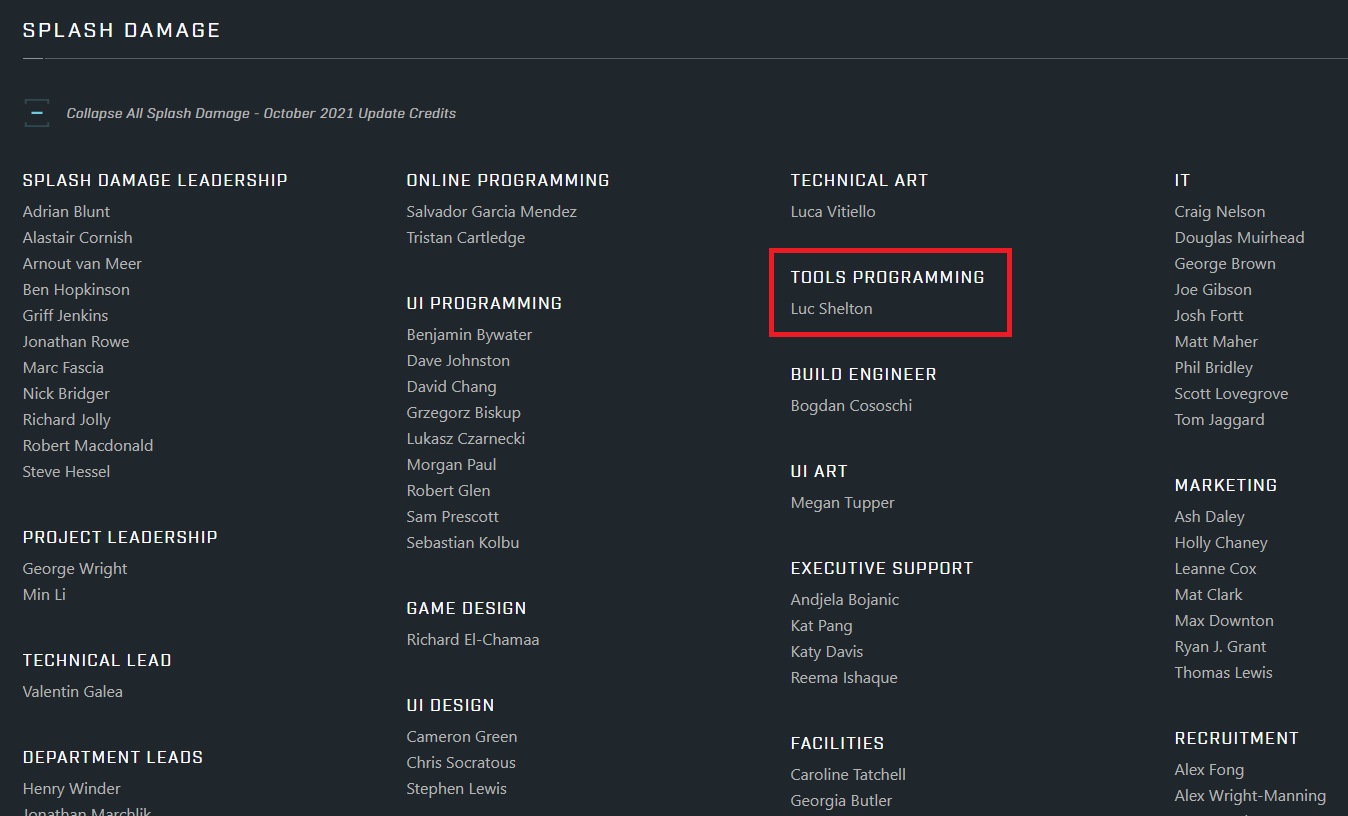Click the name Andjela Bojanic

point(845,600)
